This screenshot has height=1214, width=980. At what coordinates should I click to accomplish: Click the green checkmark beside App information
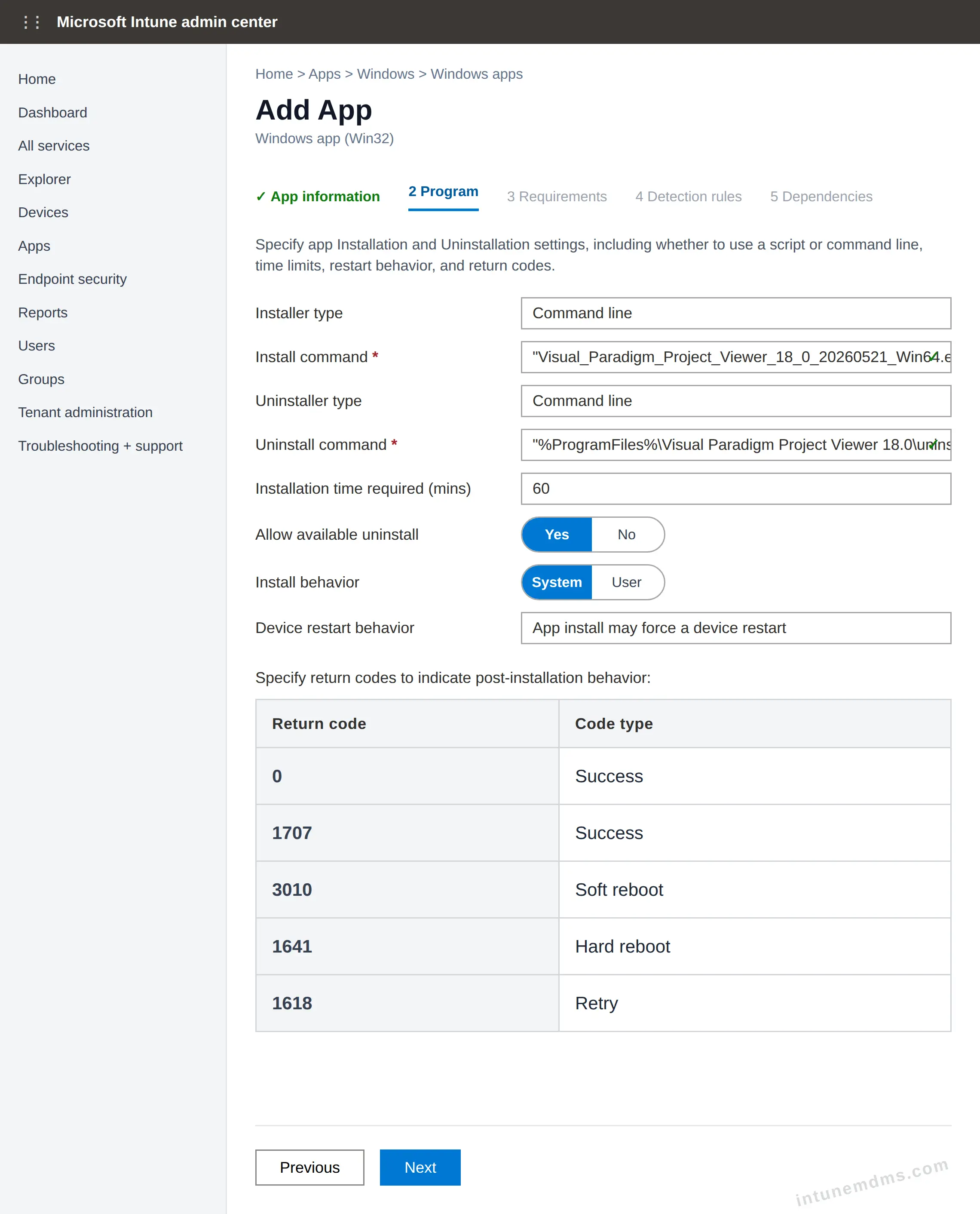[261, 197]
